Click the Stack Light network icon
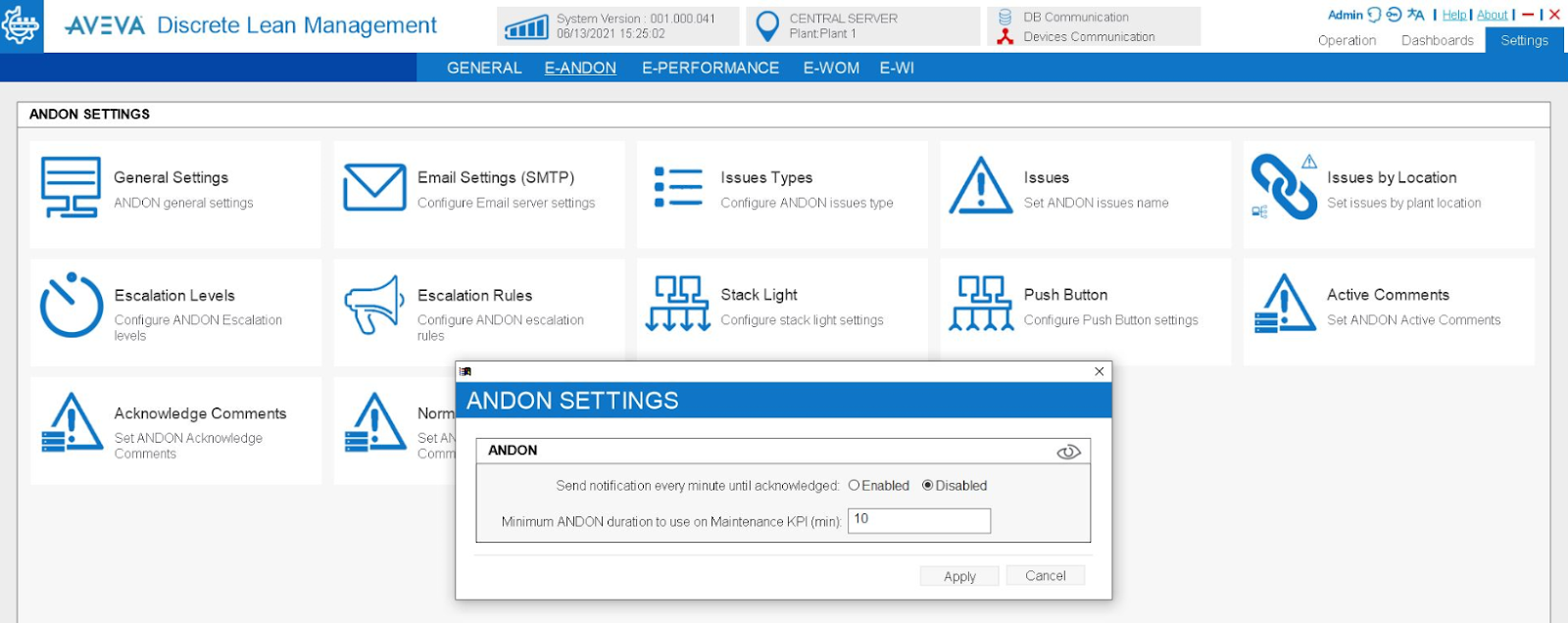The height and width of the screenshot is (623, 1568). (x=678, y=304)
